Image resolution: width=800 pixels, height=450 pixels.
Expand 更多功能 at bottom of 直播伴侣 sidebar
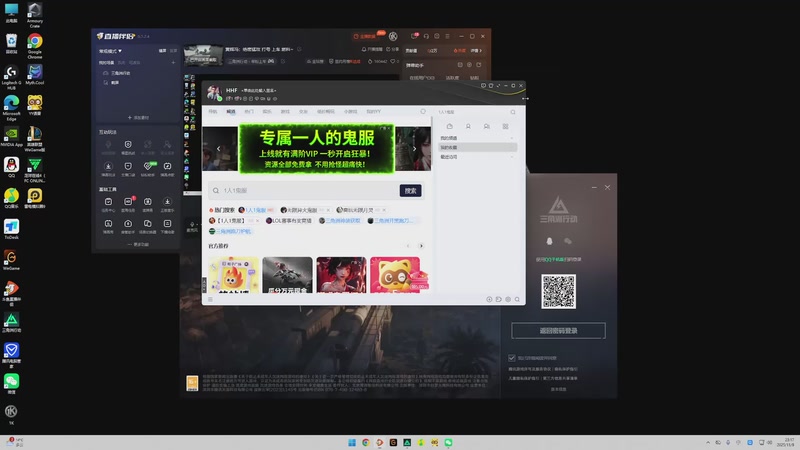138,244
